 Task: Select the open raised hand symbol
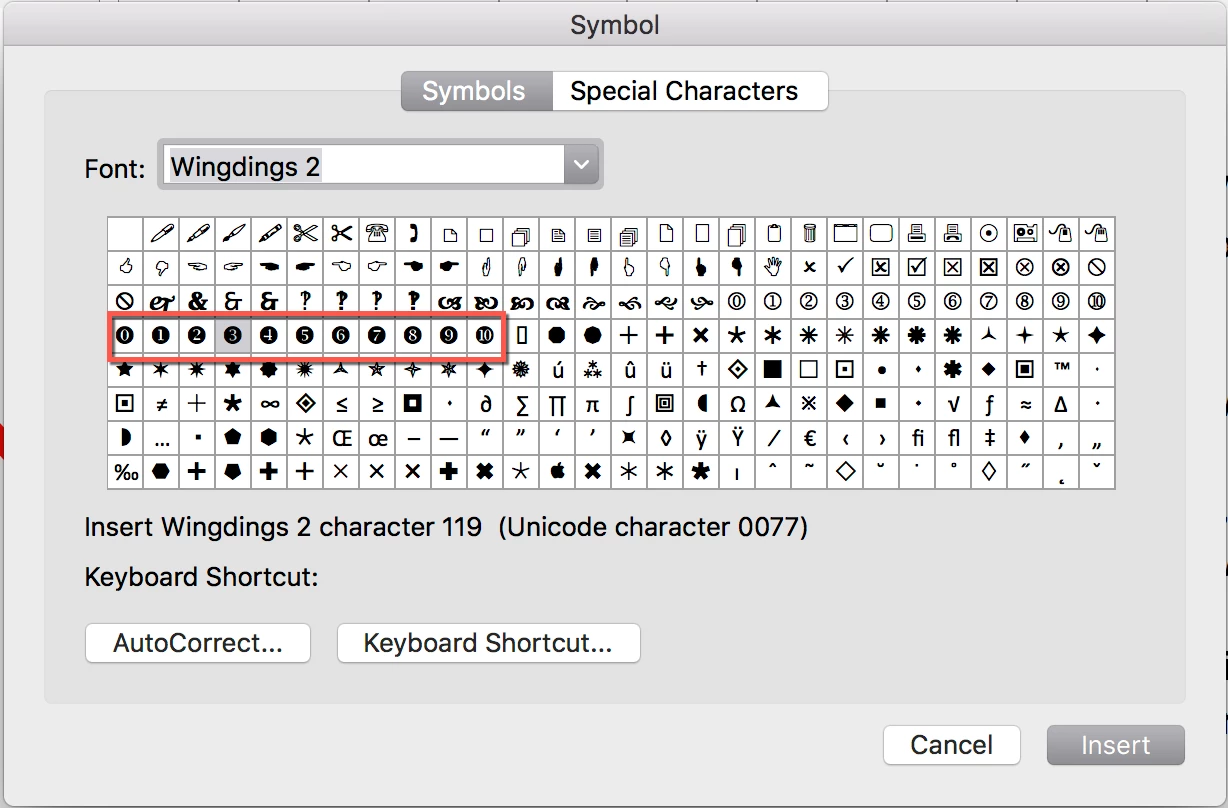773,268
